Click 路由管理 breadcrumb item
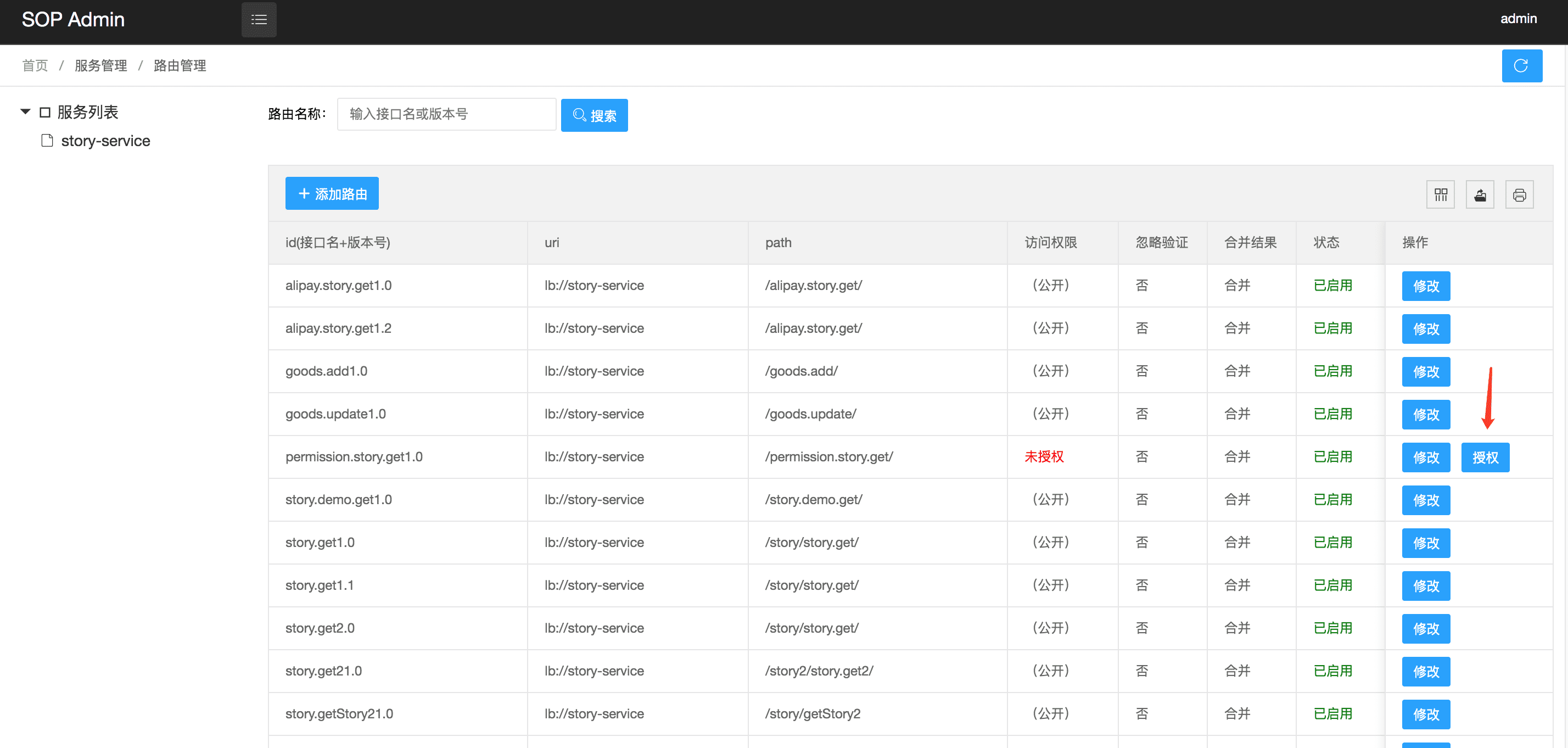Screen dimensions: 1568x748 (x=180, y=66)
